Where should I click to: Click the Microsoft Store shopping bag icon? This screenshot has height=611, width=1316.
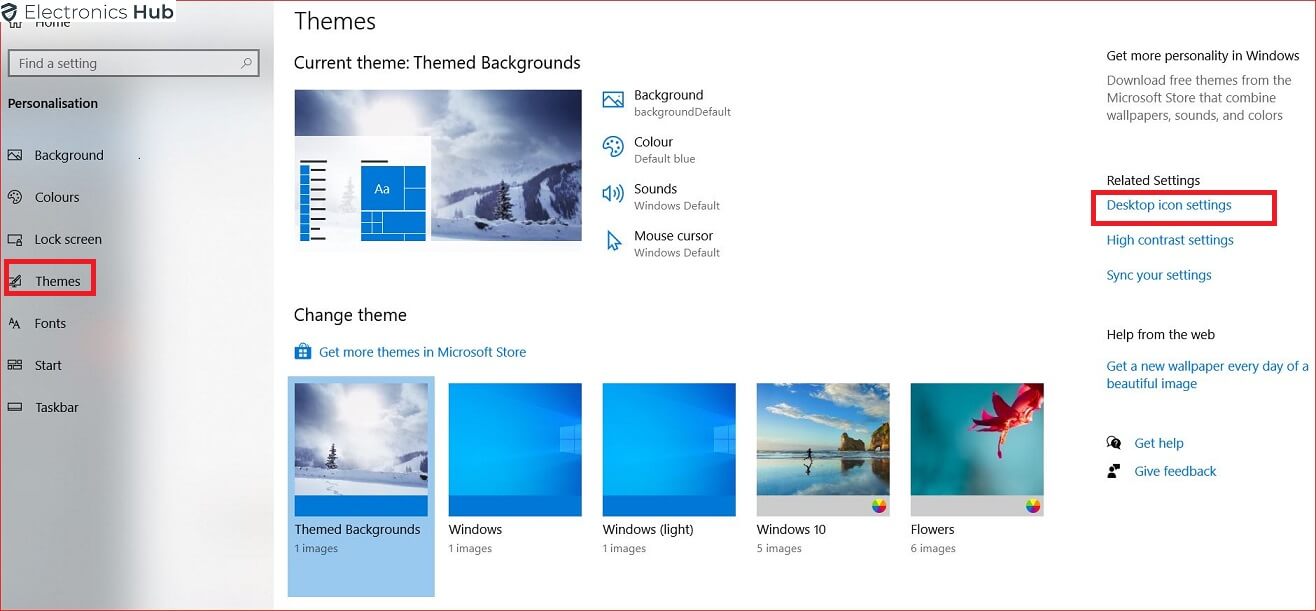click(302, 352)
